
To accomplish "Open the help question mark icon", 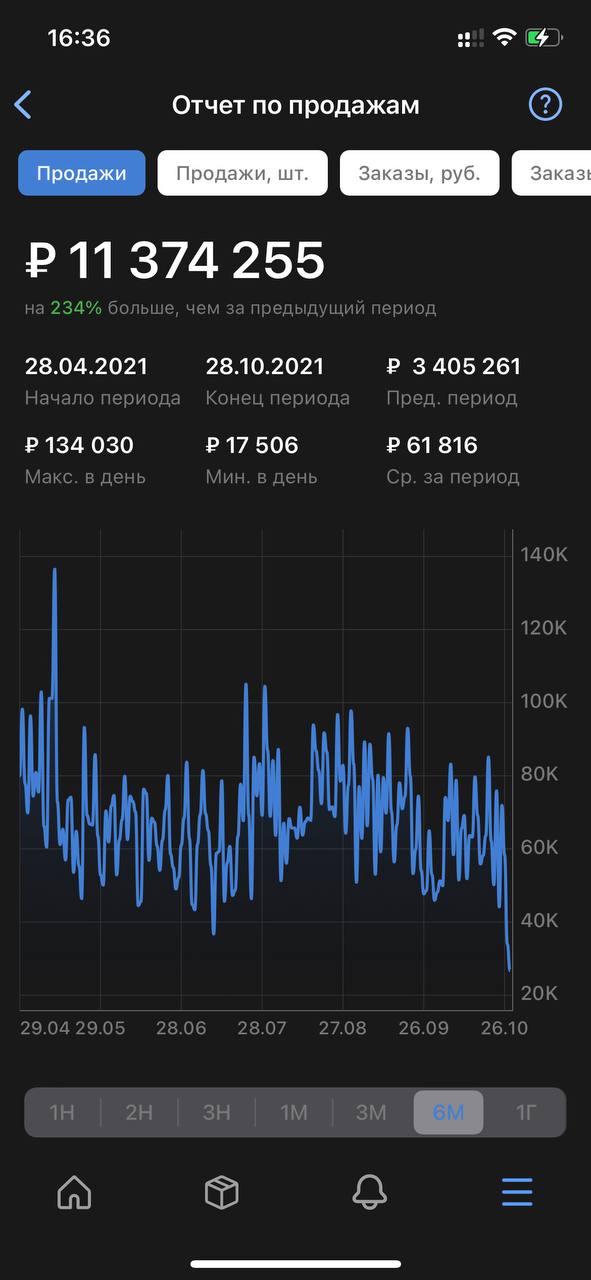I will (x=546, y=104).
